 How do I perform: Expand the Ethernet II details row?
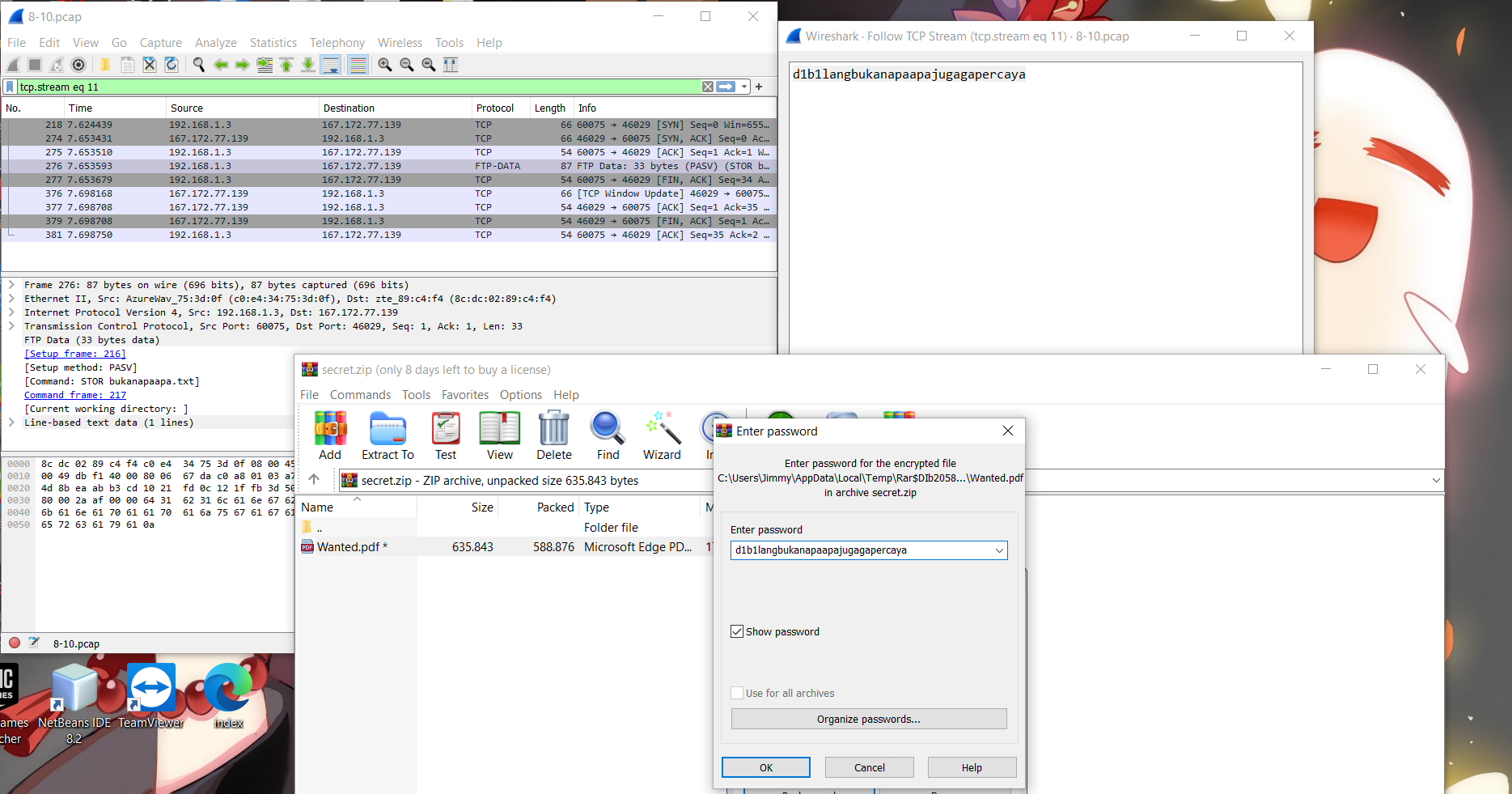click(11, 299)
